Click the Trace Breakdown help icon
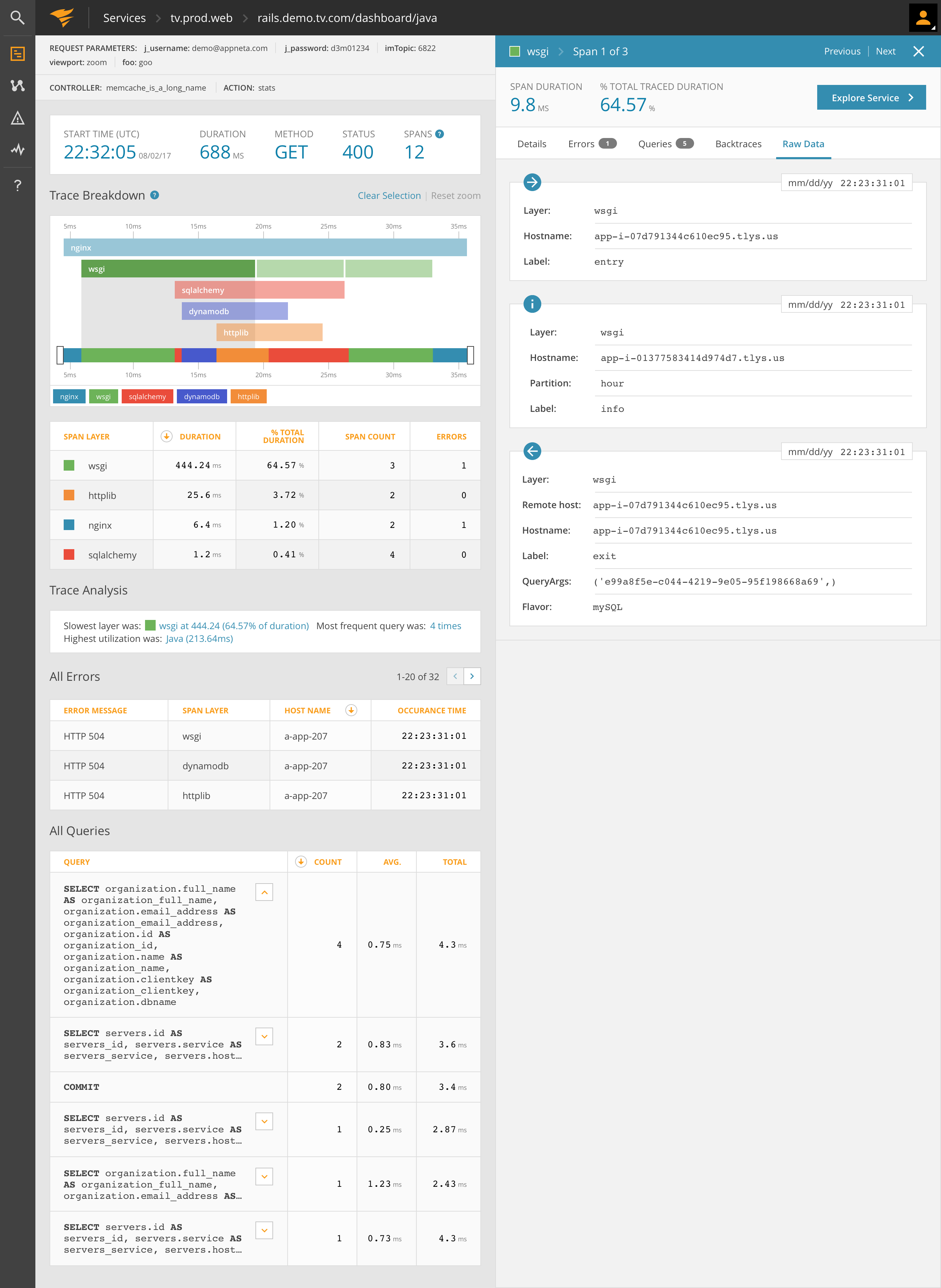Screen dimensions: 941x1288 (154, 195)
